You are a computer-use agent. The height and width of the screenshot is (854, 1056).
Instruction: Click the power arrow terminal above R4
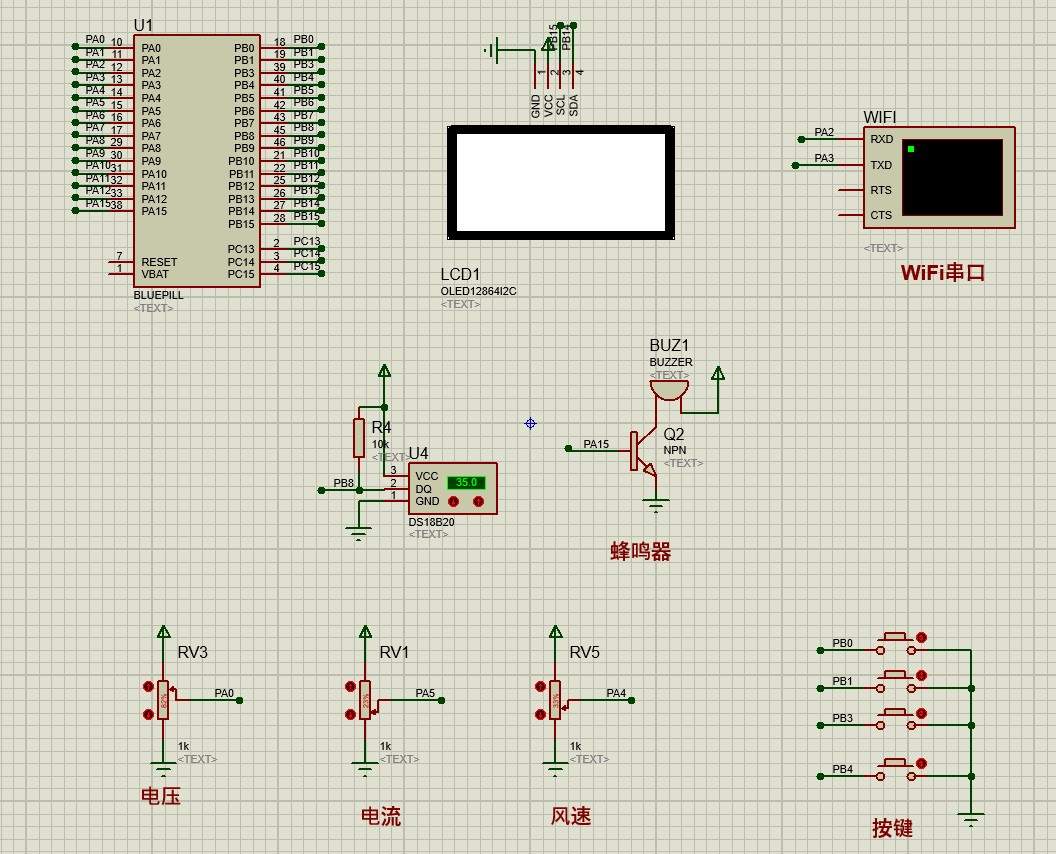click(385, 371)
